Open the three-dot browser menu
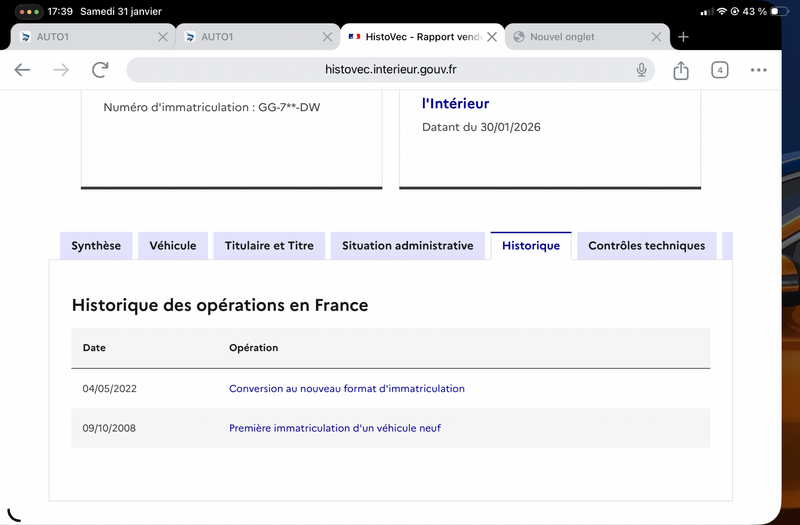 point(758,70)
